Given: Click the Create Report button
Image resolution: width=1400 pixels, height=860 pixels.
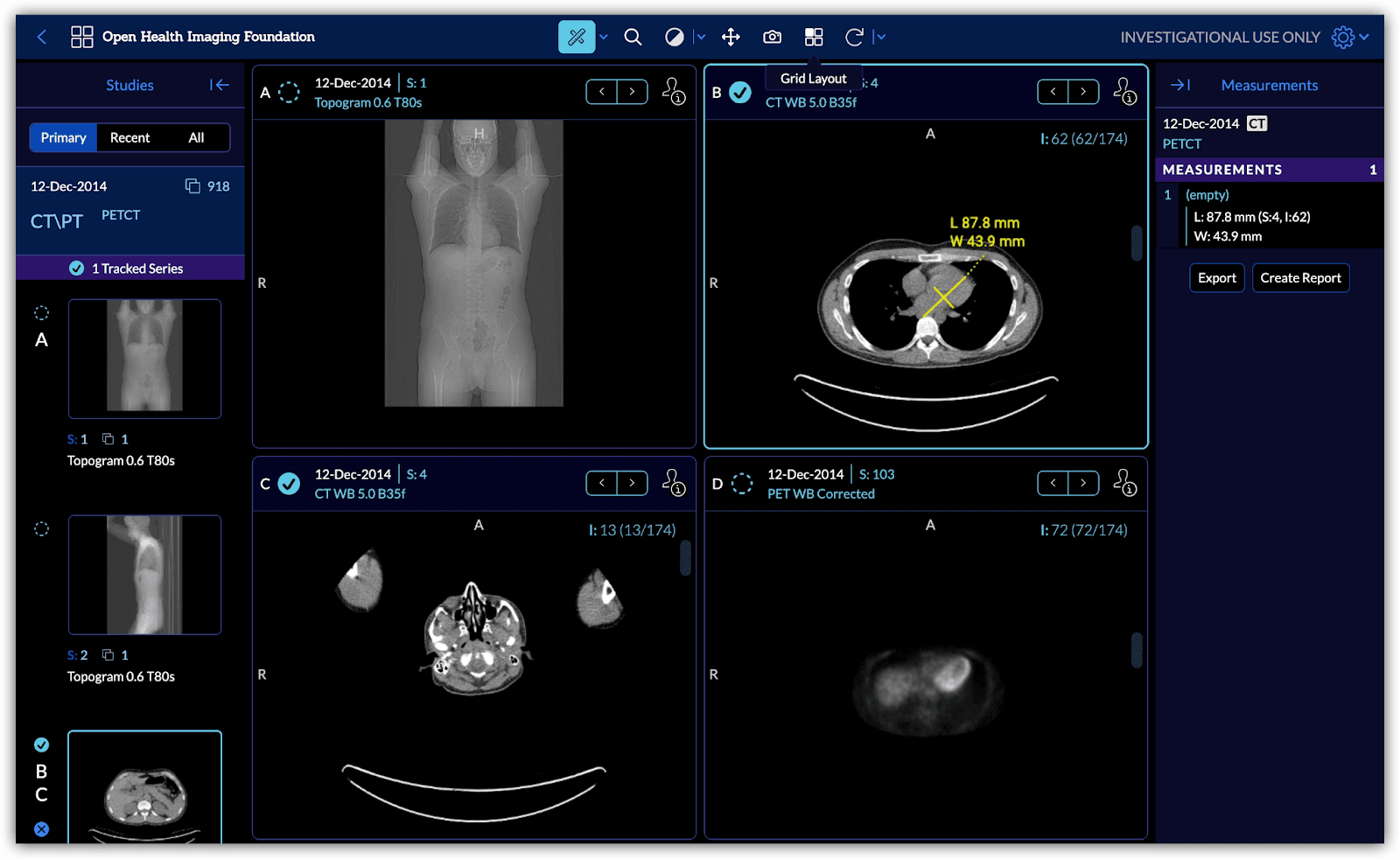Looking at the screenshot, I should [x=1300, y=277].
